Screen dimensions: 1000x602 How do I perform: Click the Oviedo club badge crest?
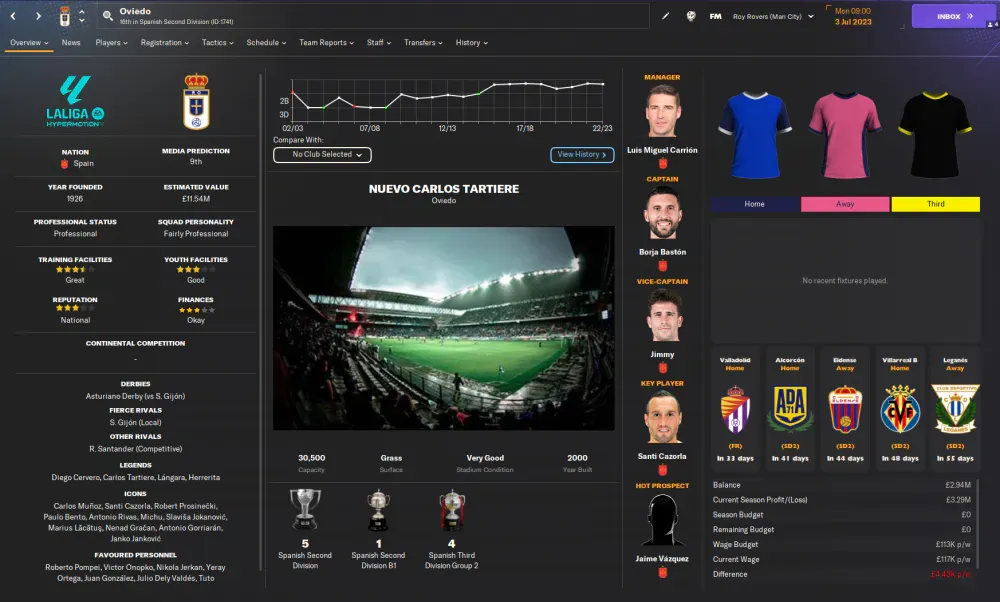tap(196, 102)
